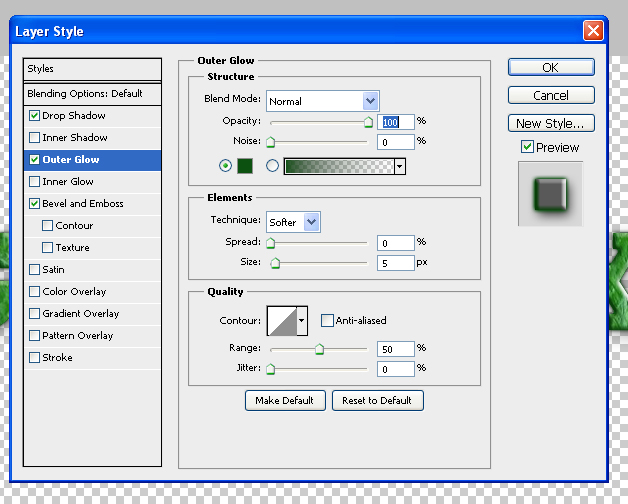628x504 pixels.
Task: Click the style preview thumbnail
Action: click(550, 193)
